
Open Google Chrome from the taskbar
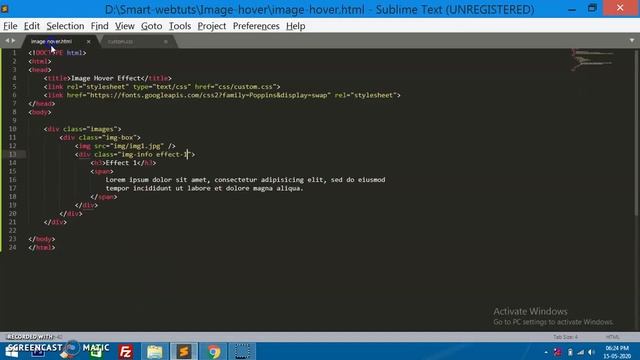coord(213,351)
